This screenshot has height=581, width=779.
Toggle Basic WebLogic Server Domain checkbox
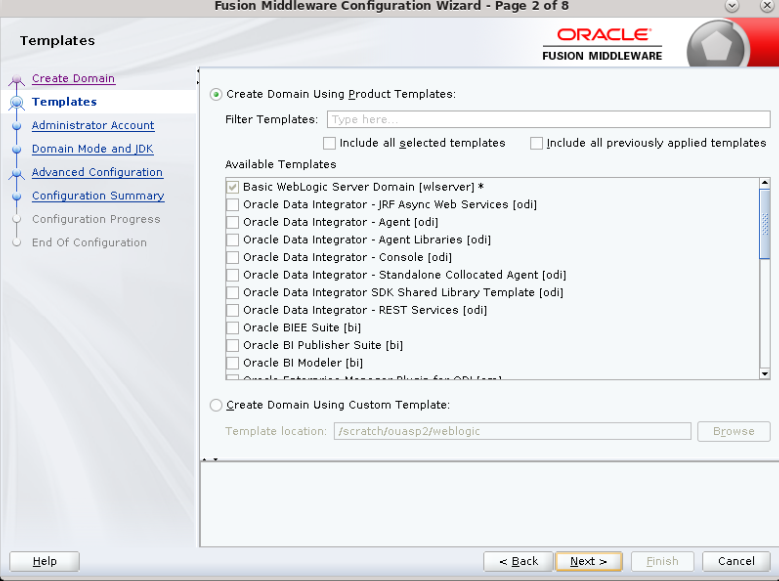(x=232, y=187)
